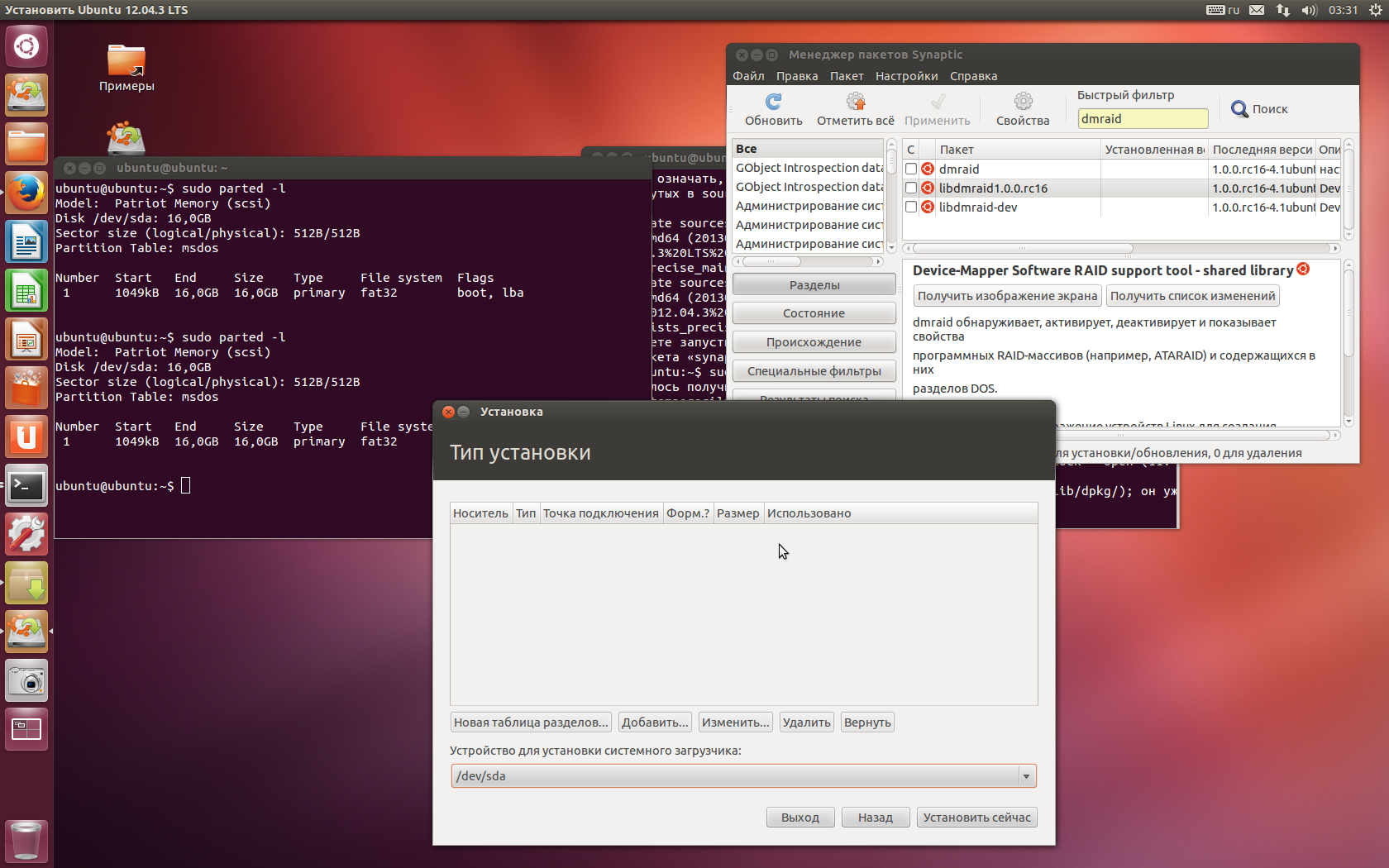The image size is (1389, 868).
Task: Open the Trash in launcher
Action: pyautogui.click(x=26, y=841)
